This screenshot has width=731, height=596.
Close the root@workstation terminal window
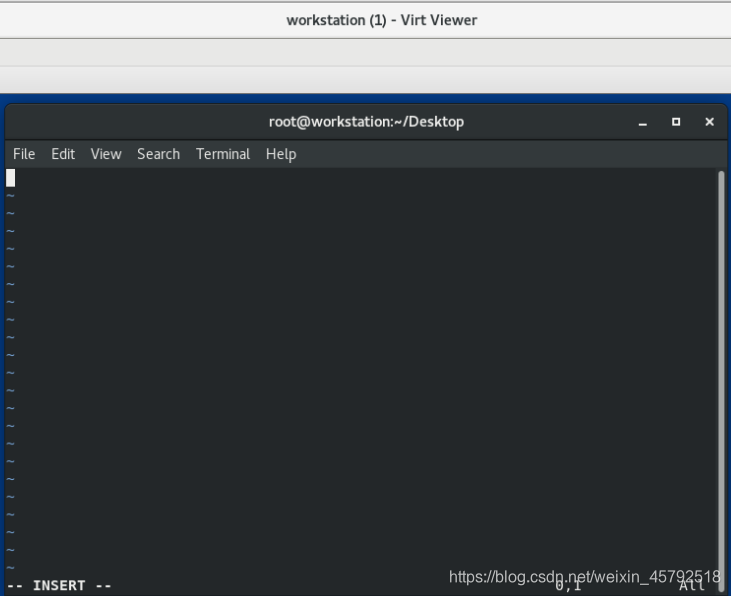coord(710,122)
